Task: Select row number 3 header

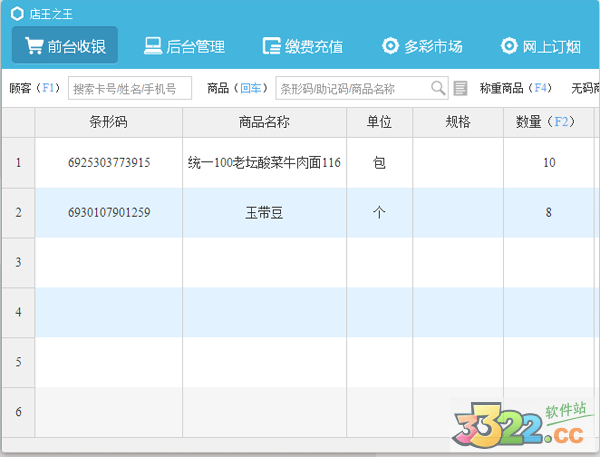Action: pyautogui.click(x=18, y=262)
